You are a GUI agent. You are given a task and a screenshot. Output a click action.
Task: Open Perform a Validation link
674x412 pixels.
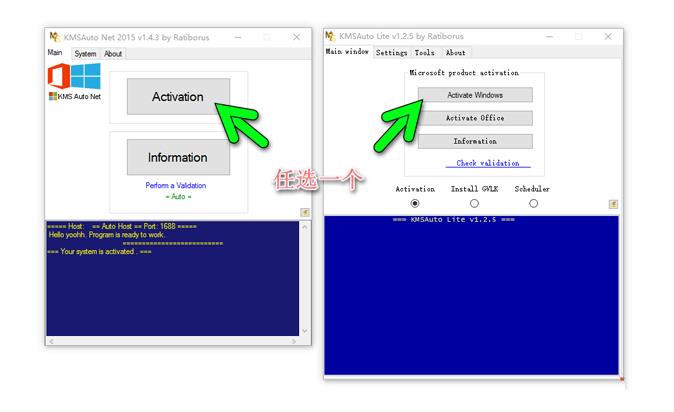click(x=175, y=185)
